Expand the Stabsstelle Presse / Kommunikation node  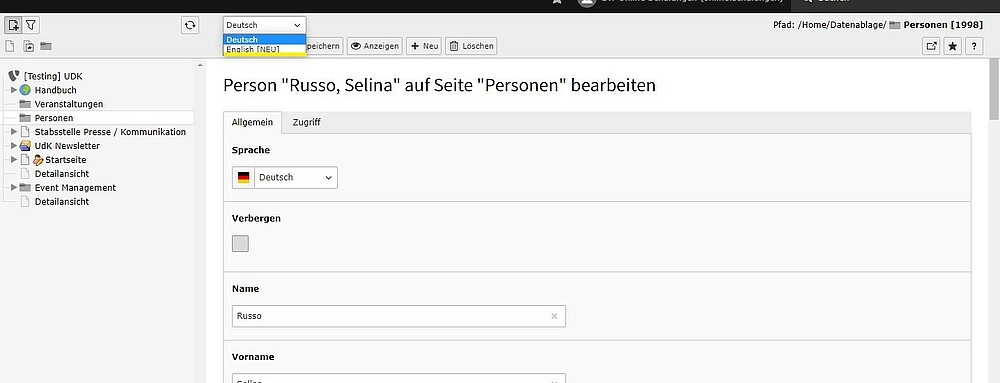tap(14, 132)
